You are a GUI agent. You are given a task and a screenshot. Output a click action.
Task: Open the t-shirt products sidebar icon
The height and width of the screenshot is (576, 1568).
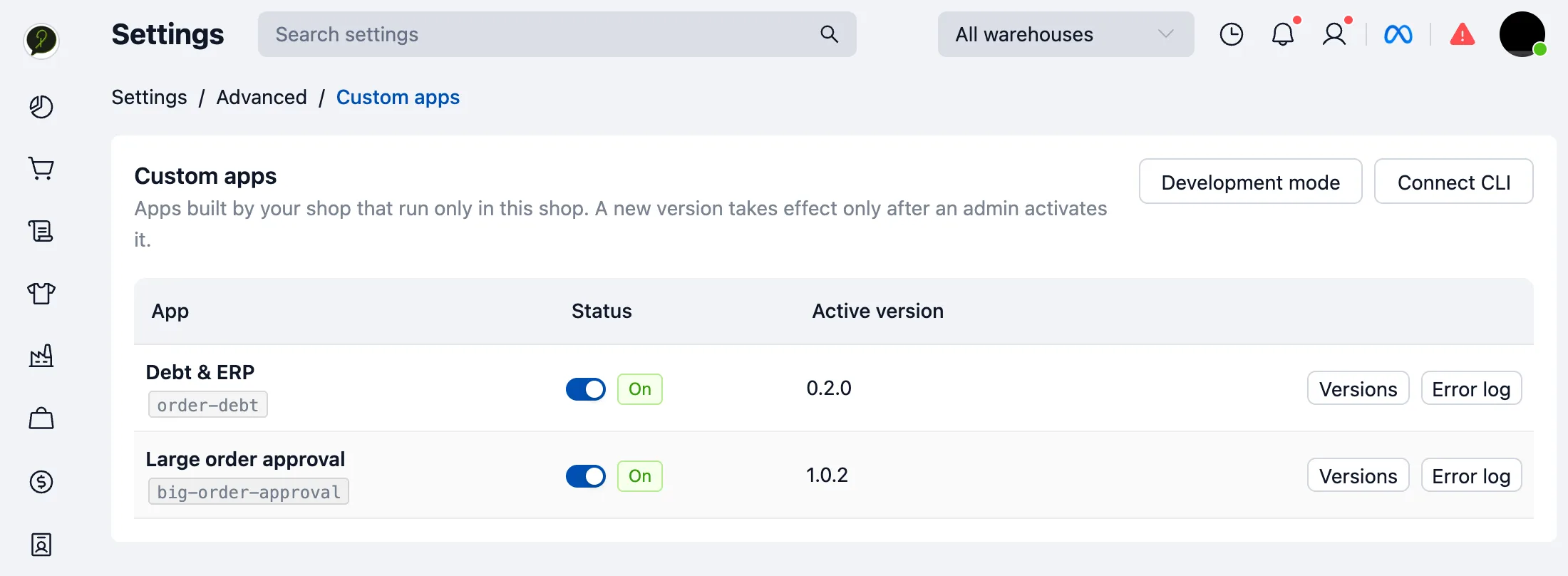click(x=41, y=293)
